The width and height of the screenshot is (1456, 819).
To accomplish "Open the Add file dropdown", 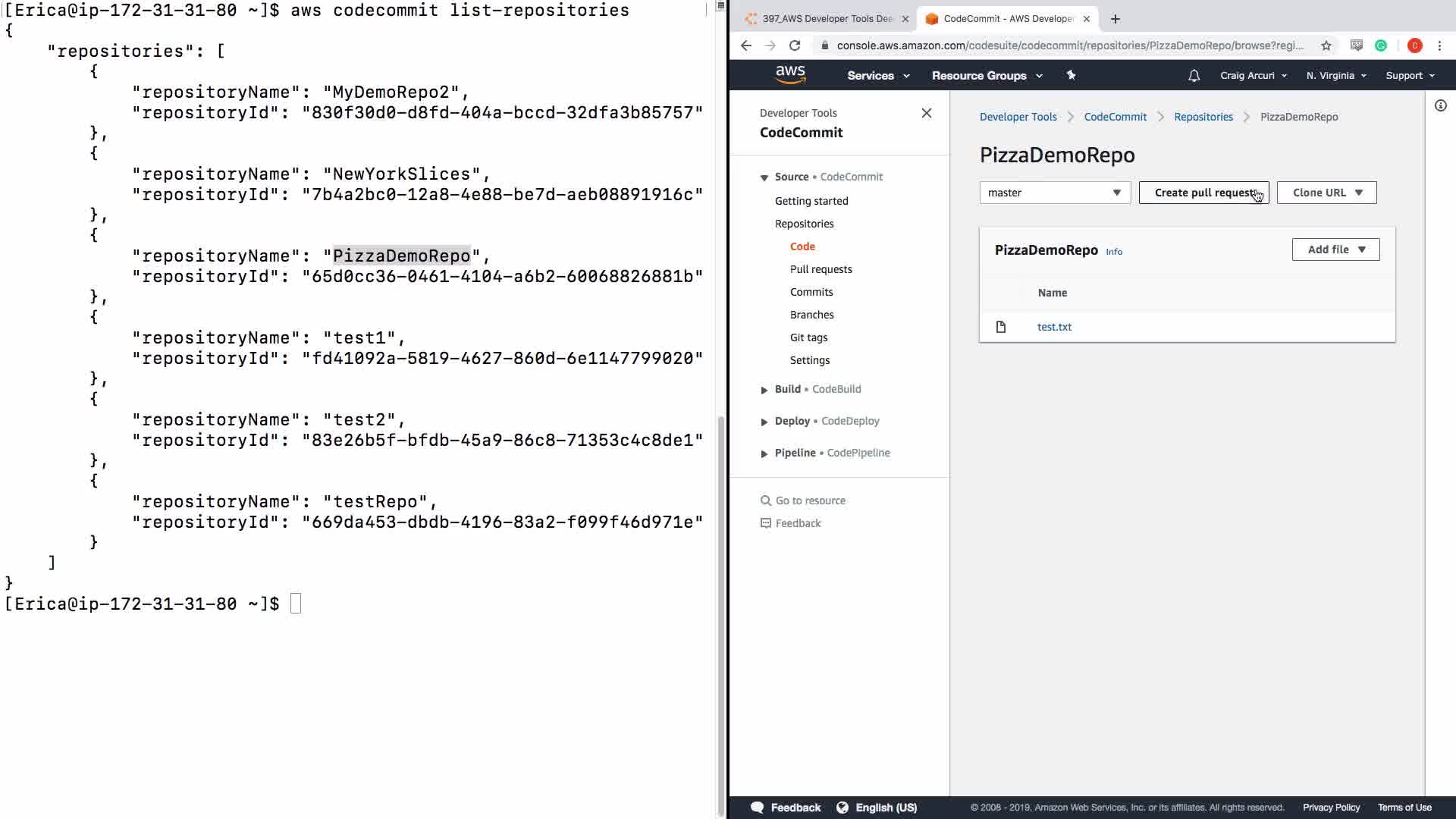I will [1335, 249].
